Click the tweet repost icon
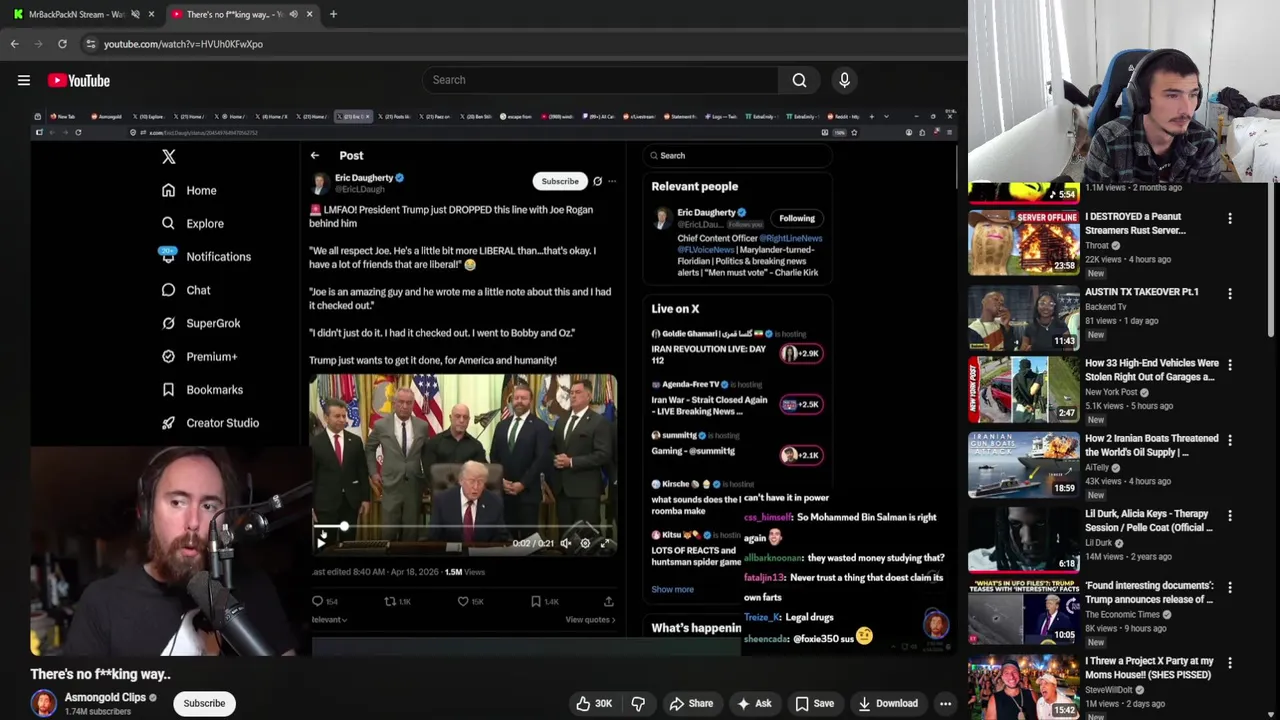1280x720 pixels. coord(390,601)
